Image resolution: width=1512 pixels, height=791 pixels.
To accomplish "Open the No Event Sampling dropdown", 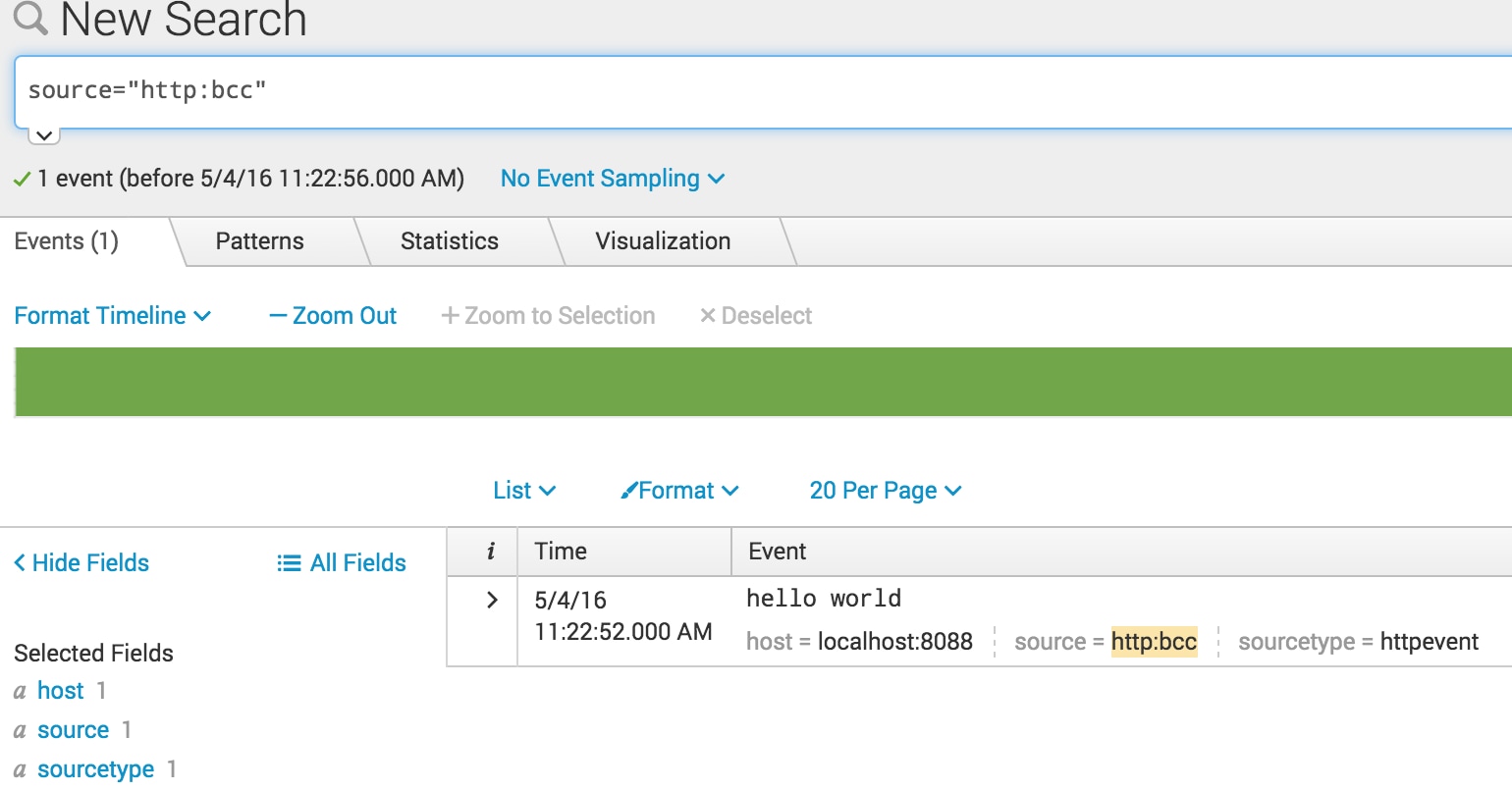I will click(x=612, y=179).
